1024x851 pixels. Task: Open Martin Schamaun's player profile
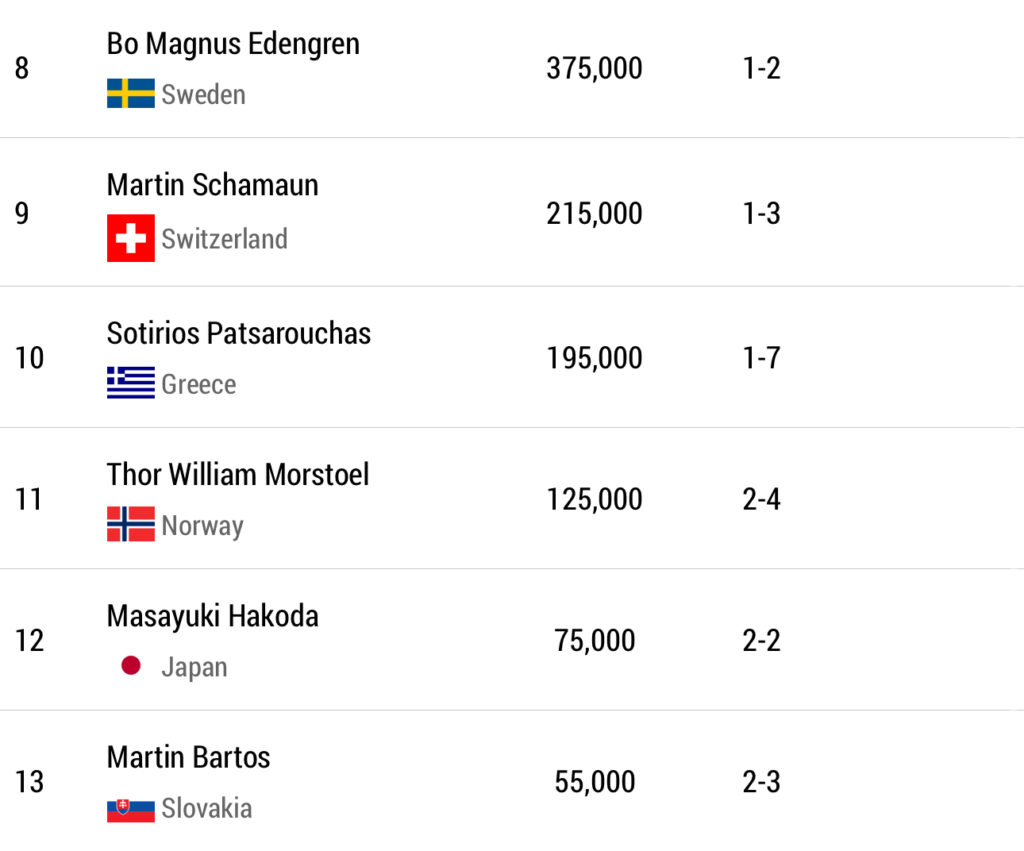click(x=212, y=185)
